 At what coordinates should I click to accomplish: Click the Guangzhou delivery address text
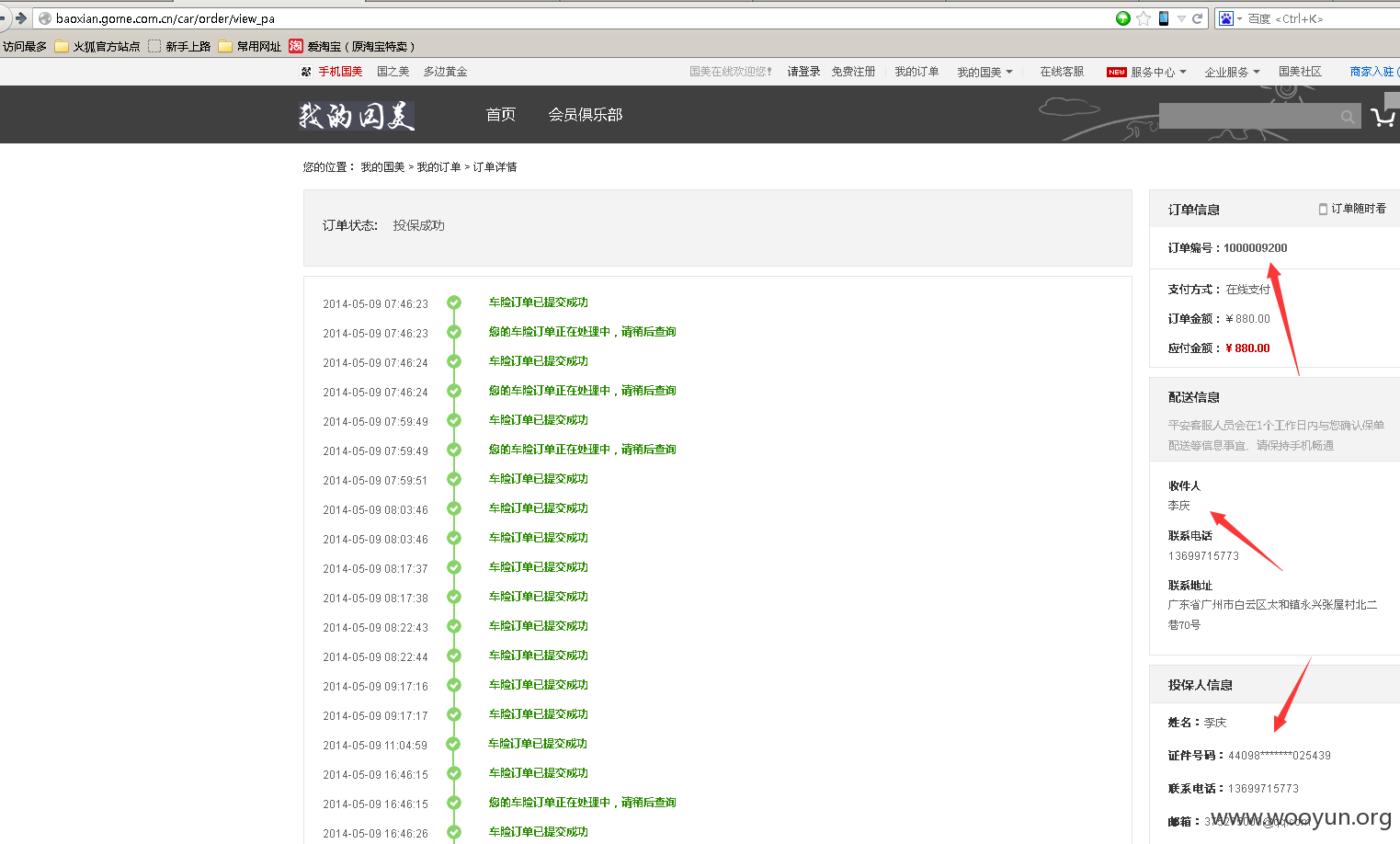1273,614
